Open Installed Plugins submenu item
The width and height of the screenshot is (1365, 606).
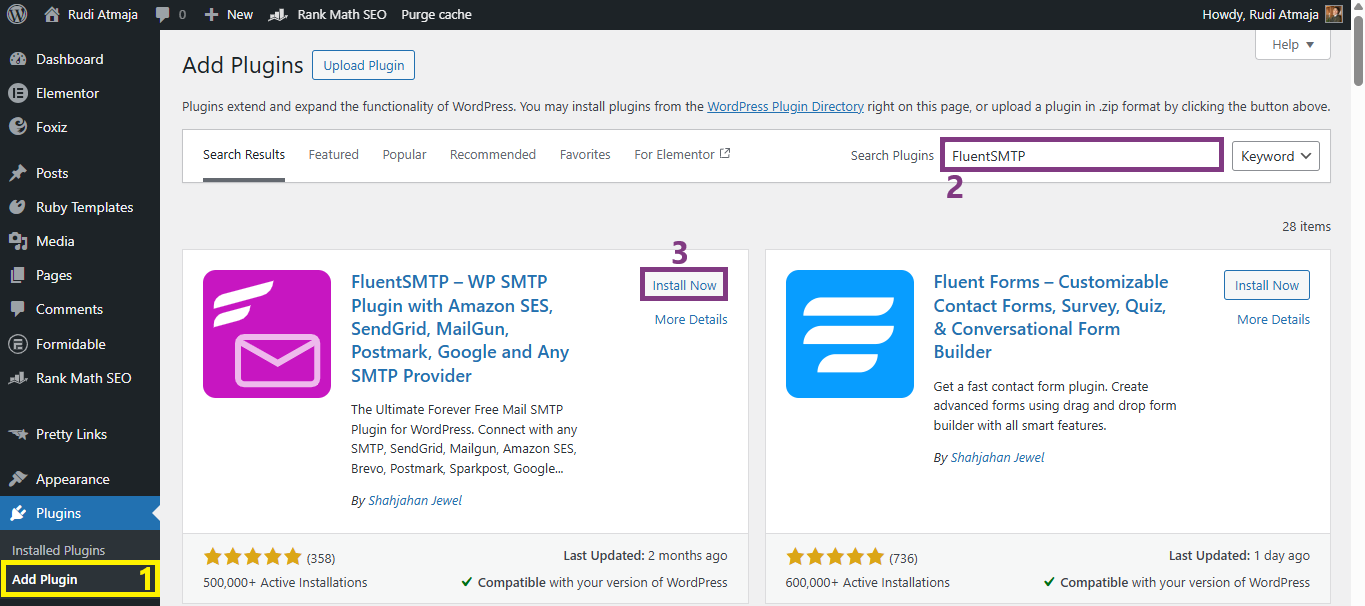pyautogui.click(x=58, y=550)
